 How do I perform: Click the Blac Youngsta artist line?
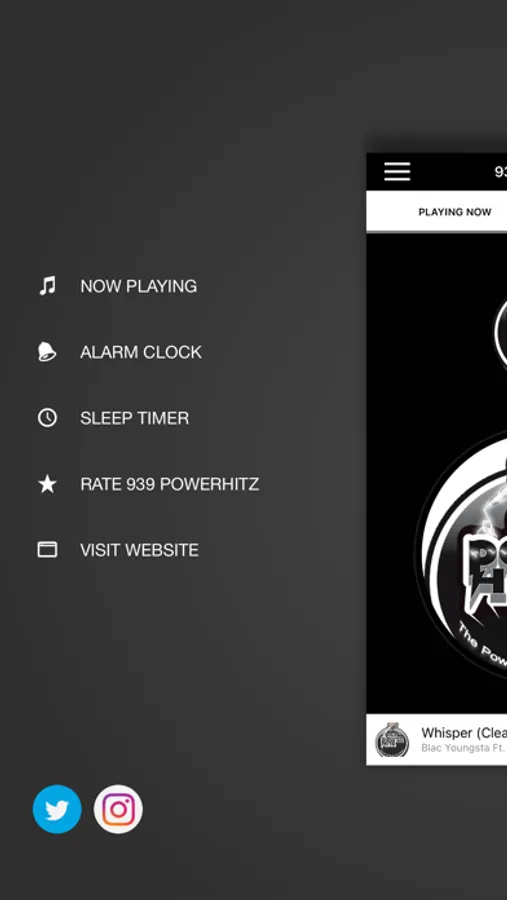tap(464, 748)
